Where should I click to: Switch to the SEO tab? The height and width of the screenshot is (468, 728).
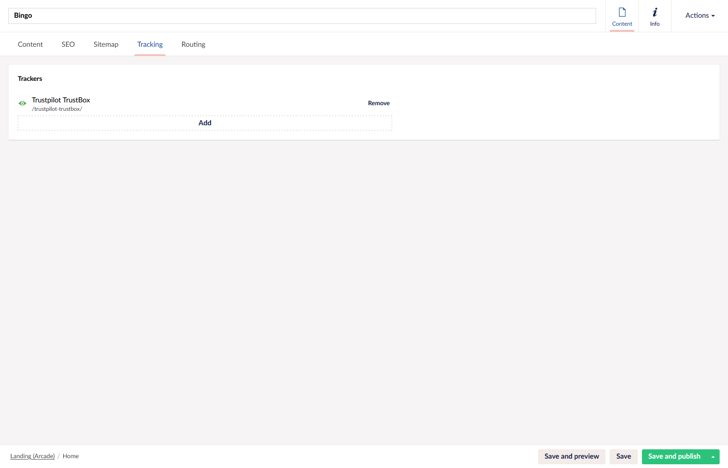[68, 45]
